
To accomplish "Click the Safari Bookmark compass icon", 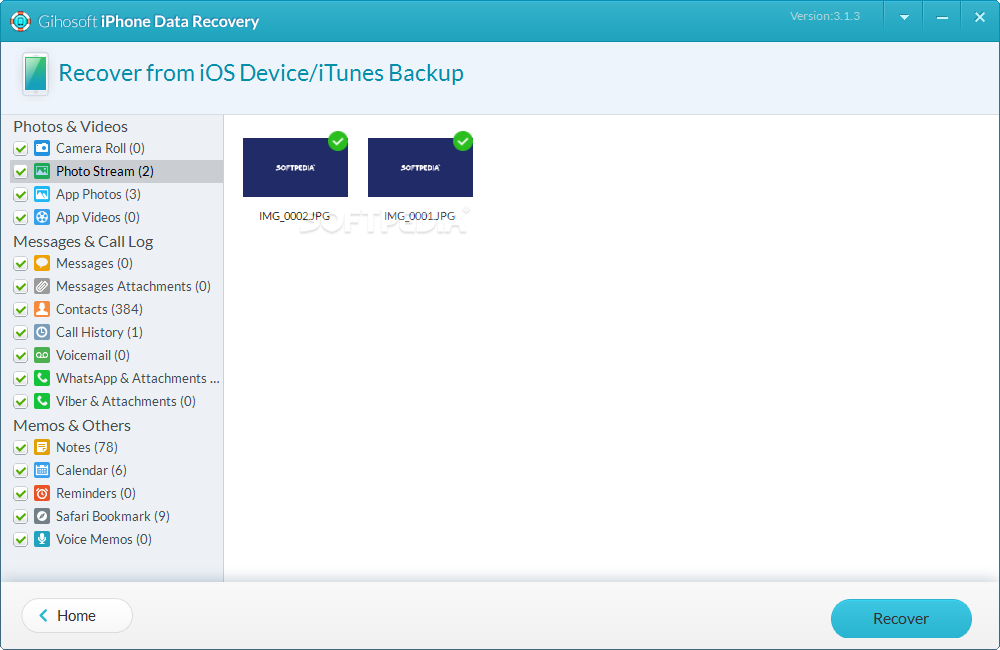I will (42, 516).
